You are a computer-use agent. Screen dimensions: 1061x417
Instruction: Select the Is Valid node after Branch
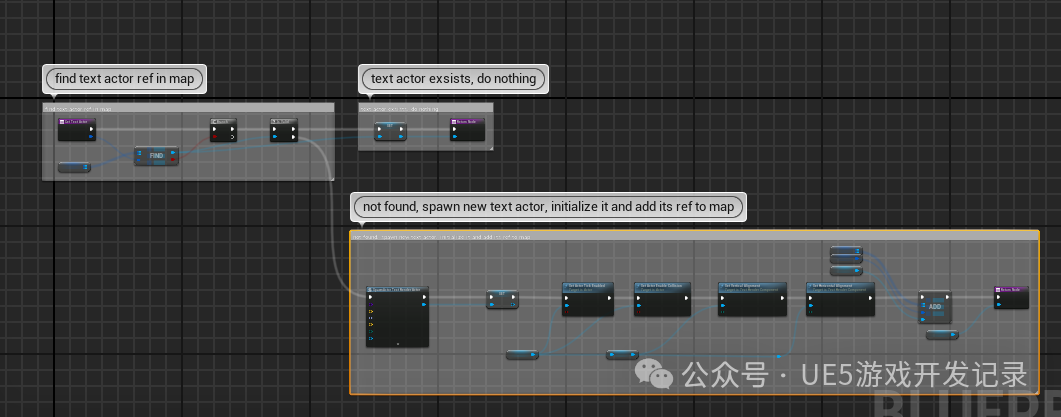[284, 130]
